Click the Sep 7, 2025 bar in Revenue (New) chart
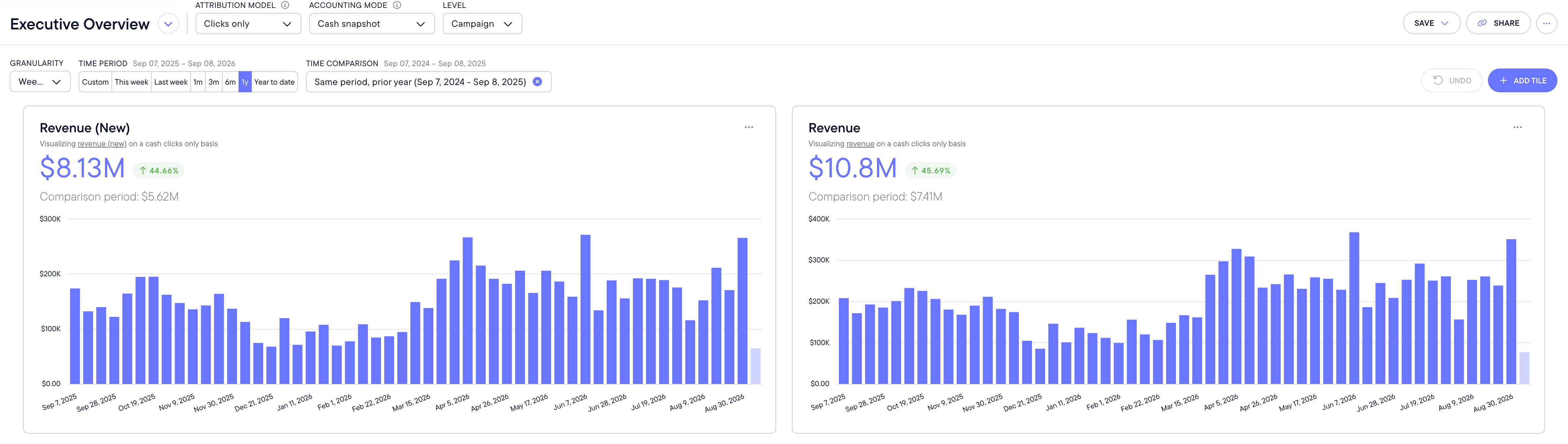The width and height of the screenshot is (1568, 444). pos(75,336)
